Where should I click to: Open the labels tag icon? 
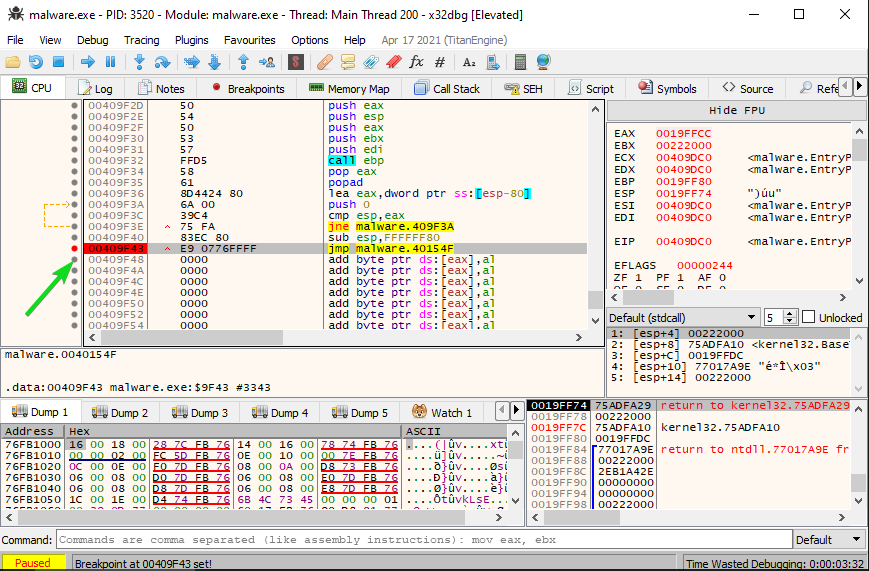pos(371,62)
